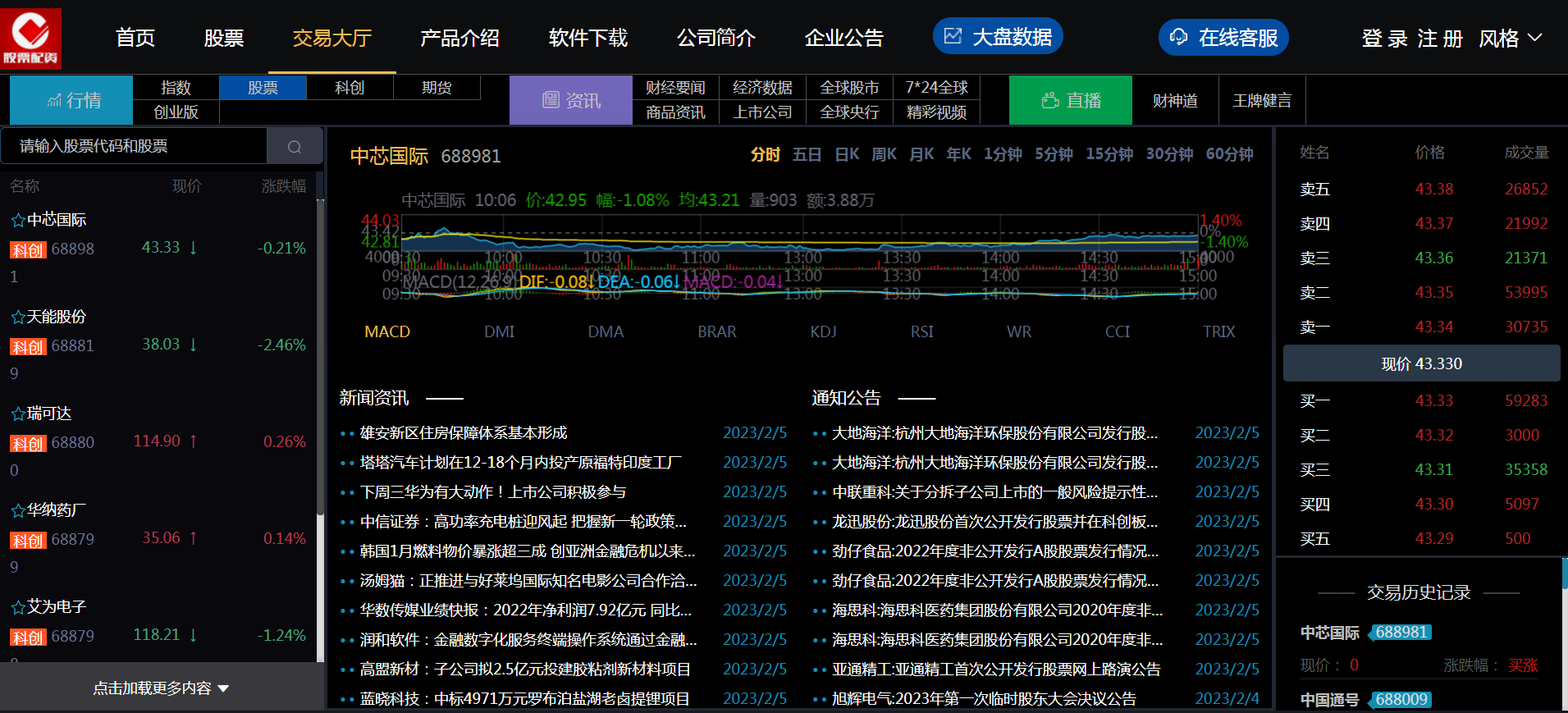The width and height of the screenshot is (1568, 713).
Task: Open 企业公告 page
Action: [844, 38]
